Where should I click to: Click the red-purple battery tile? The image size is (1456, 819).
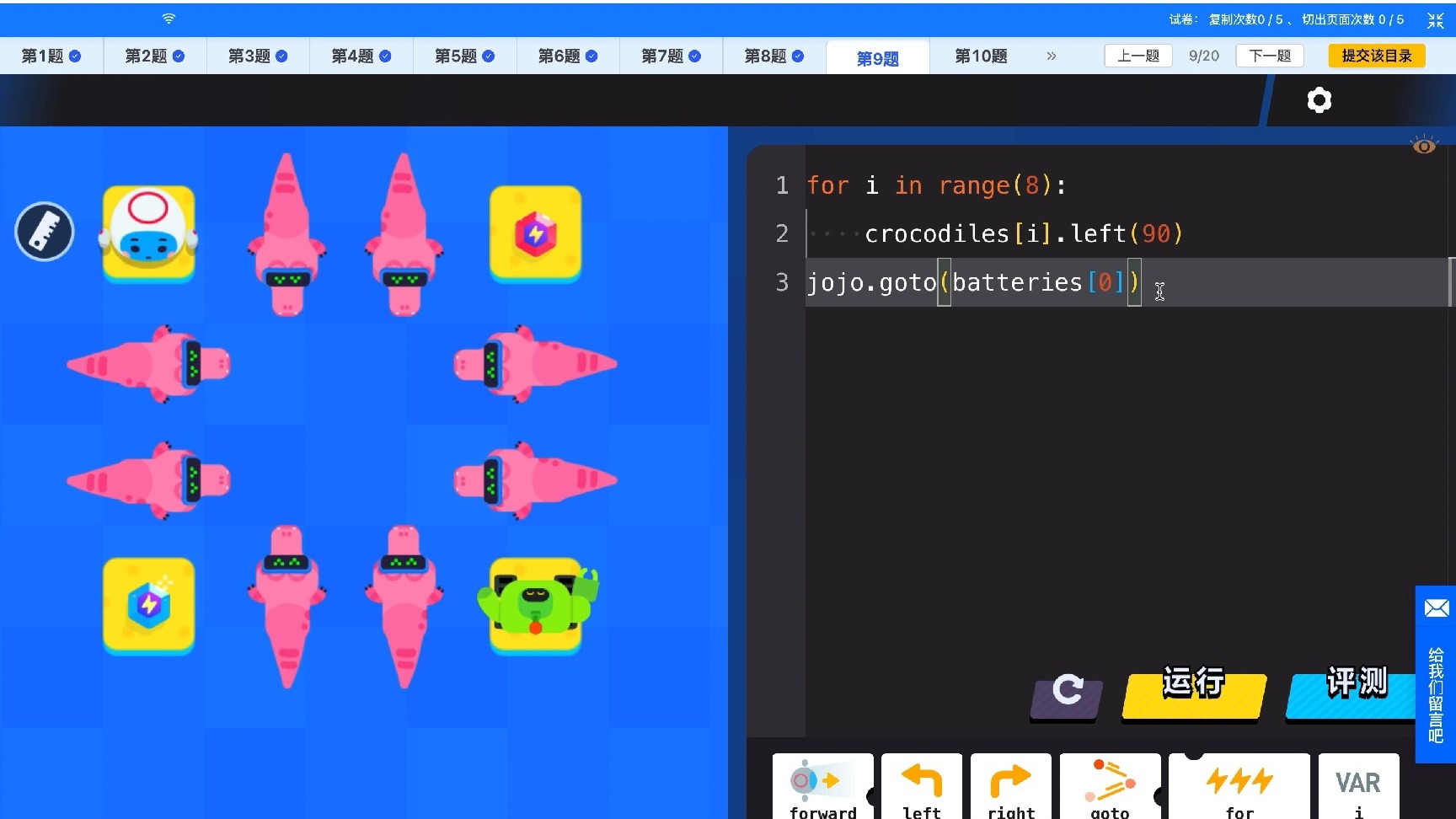pyautogui.click(x=536, y=233)
